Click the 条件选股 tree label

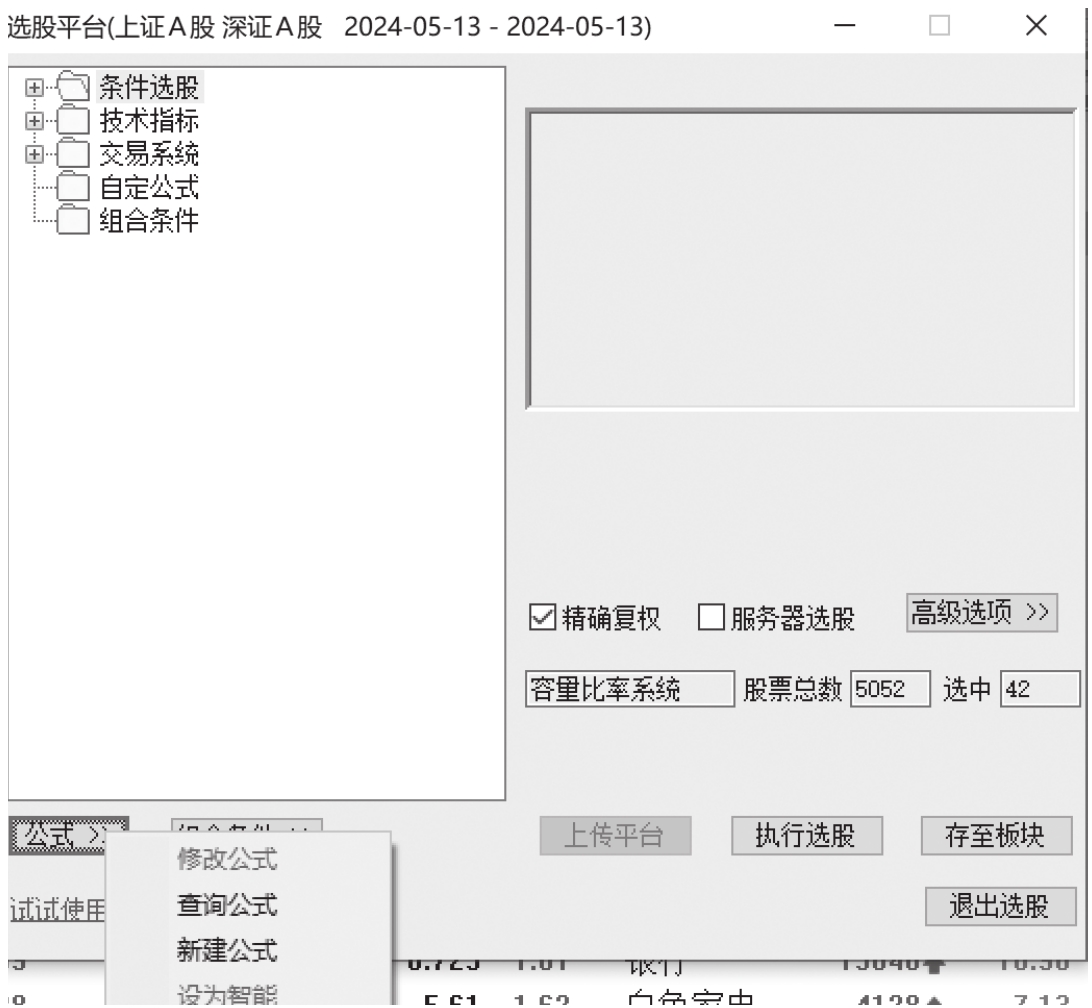click(149, 87)
